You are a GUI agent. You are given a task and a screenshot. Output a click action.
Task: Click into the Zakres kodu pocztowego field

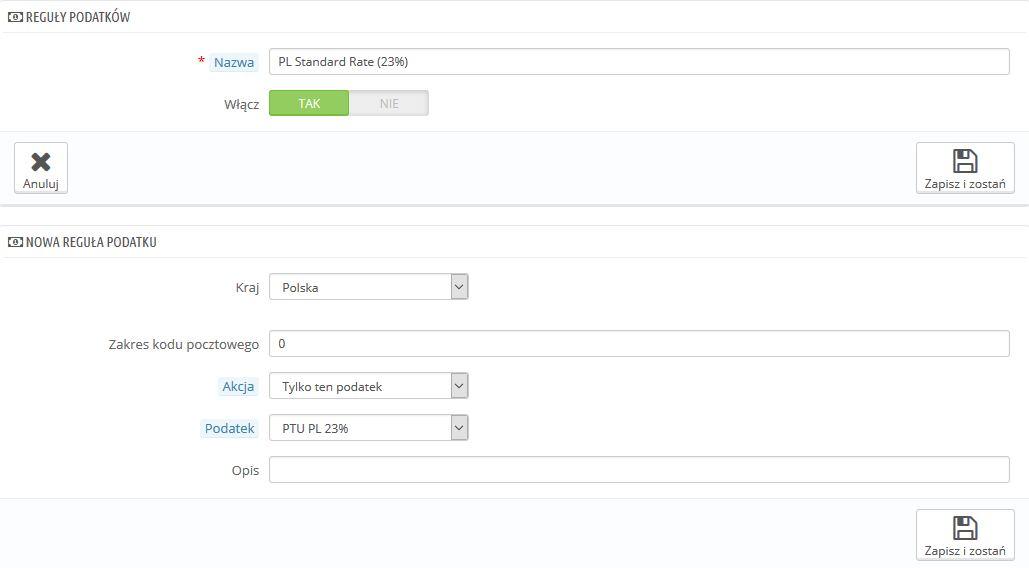[639, 344]
